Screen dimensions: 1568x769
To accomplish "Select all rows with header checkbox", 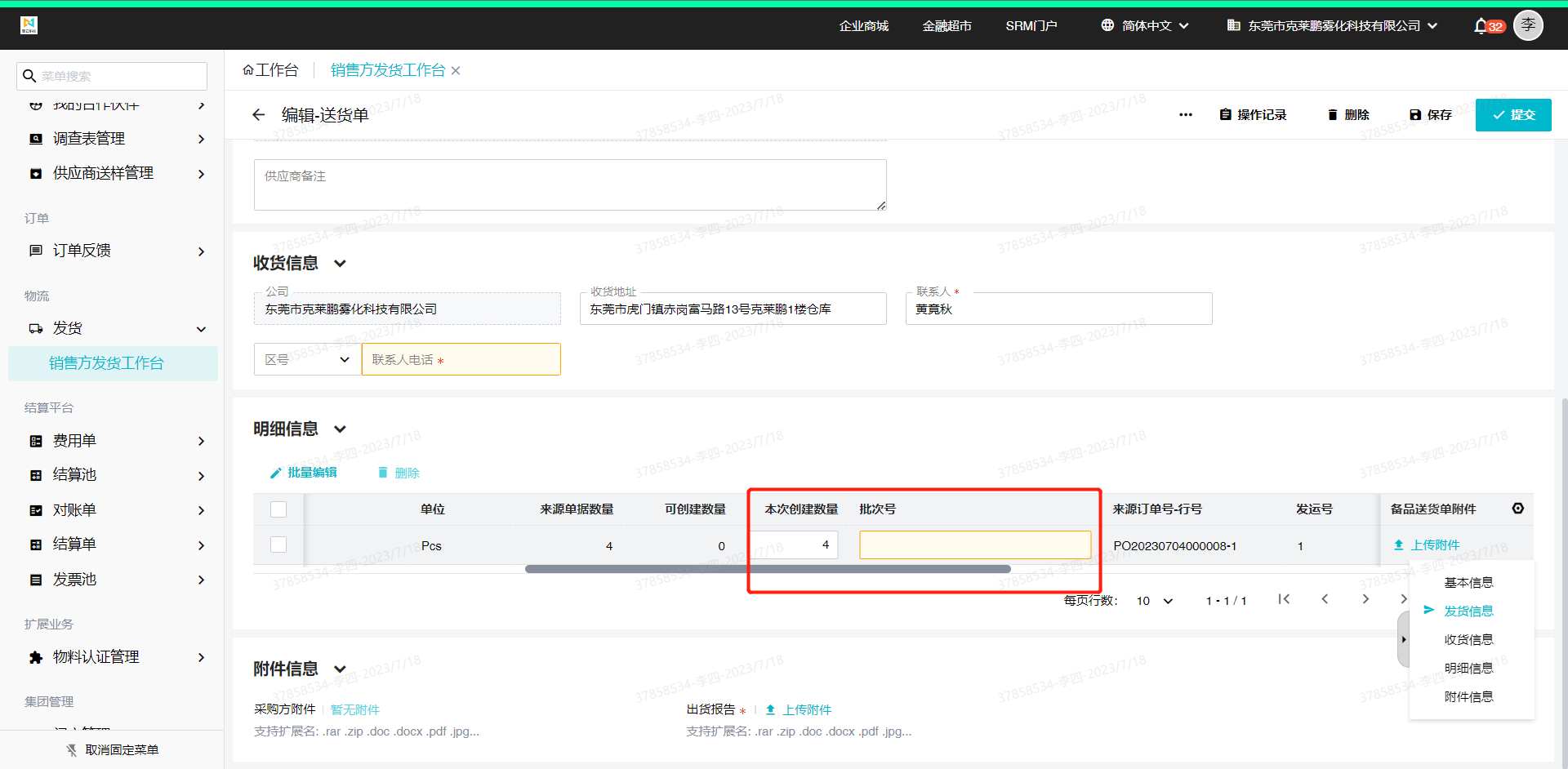I will point(278,509).
